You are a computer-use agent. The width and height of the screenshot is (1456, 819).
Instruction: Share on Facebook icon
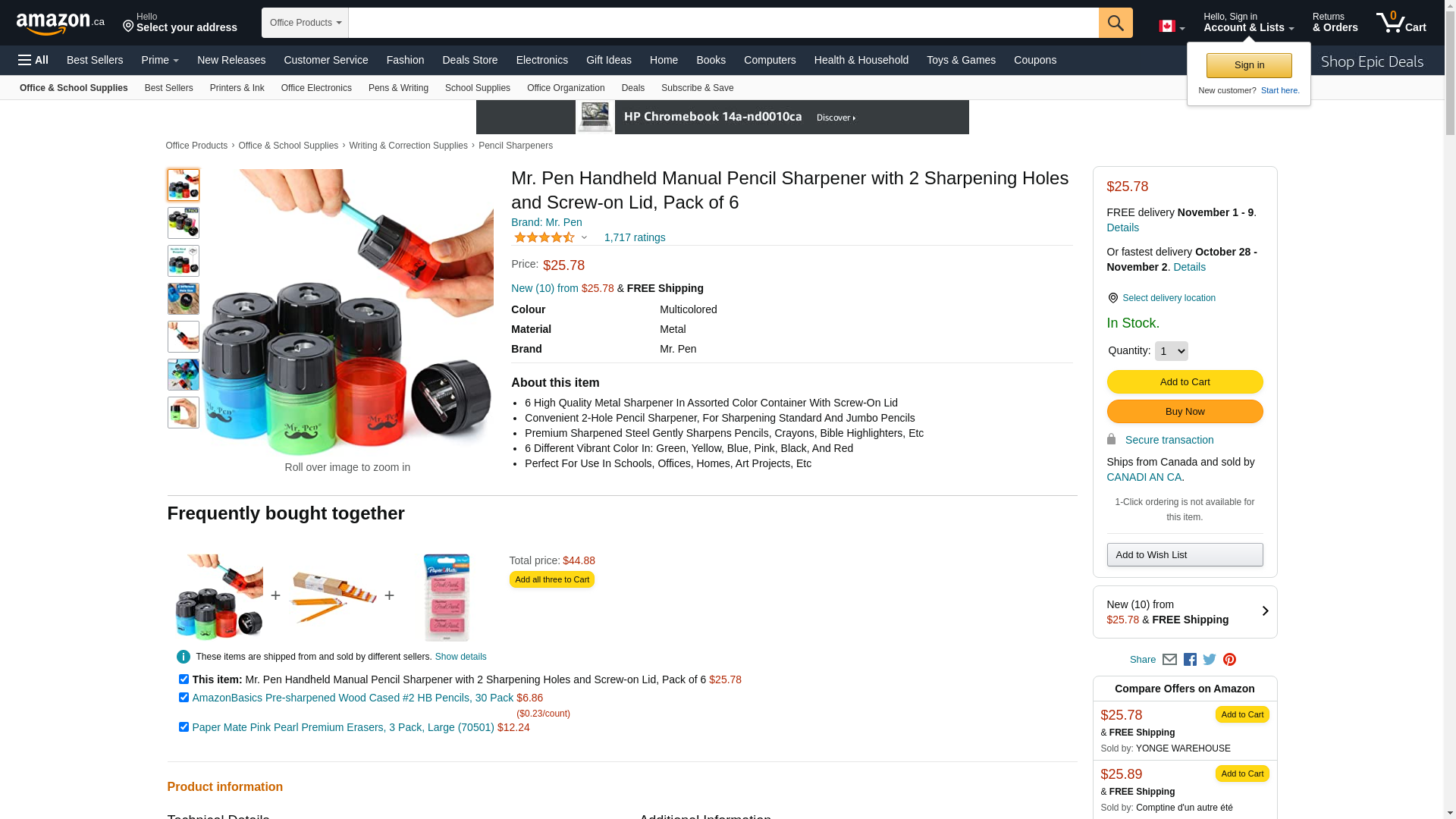[1190, 660]
